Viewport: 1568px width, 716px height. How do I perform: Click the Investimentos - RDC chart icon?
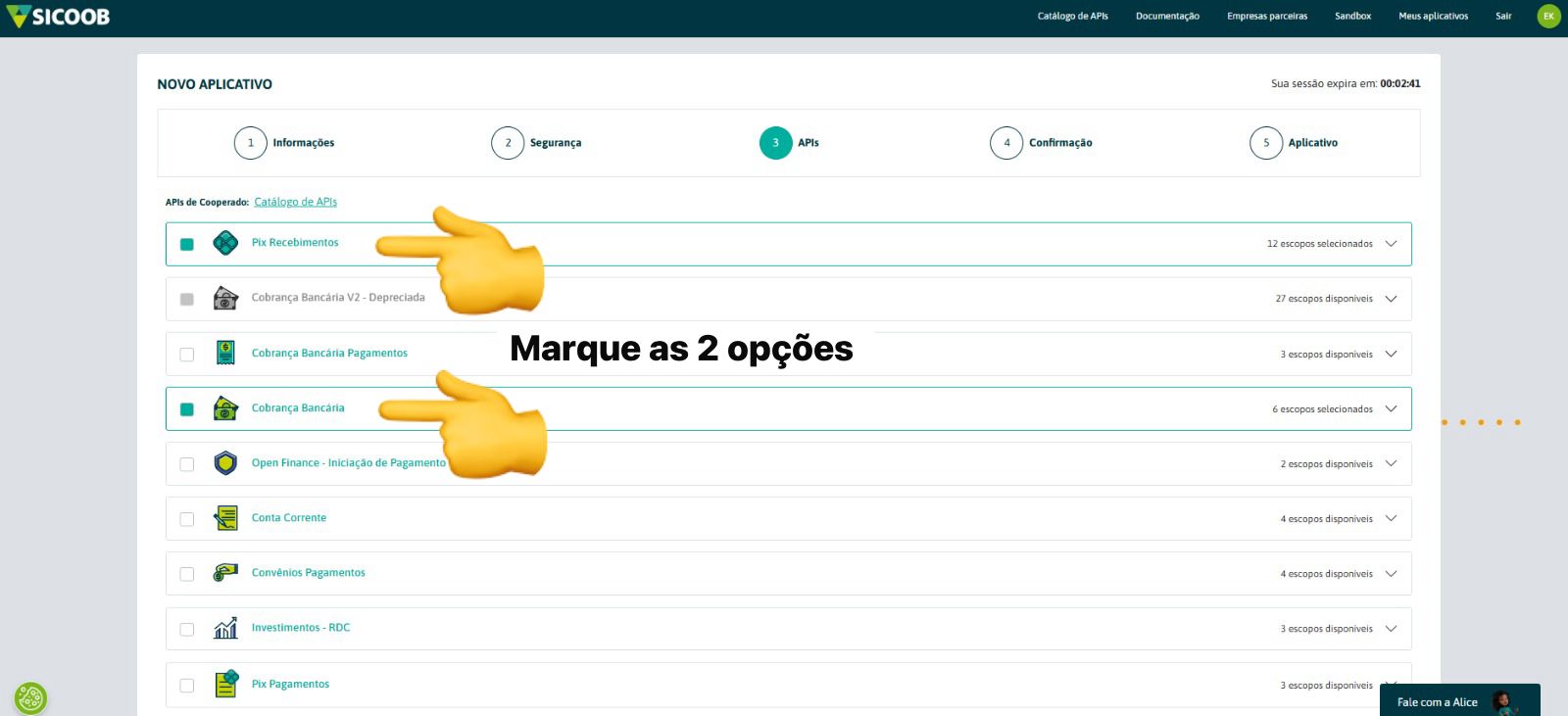click(225, 628)
